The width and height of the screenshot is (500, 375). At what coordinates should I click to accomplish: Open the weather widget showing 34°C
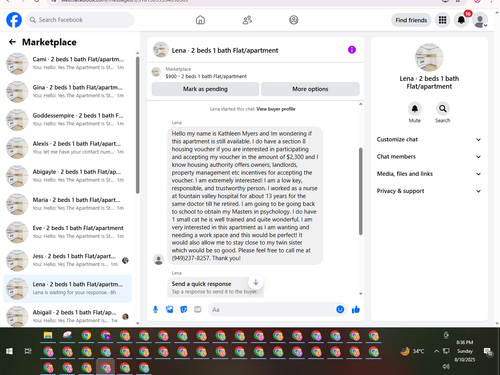pyautogui.click(x=413, y=351)
